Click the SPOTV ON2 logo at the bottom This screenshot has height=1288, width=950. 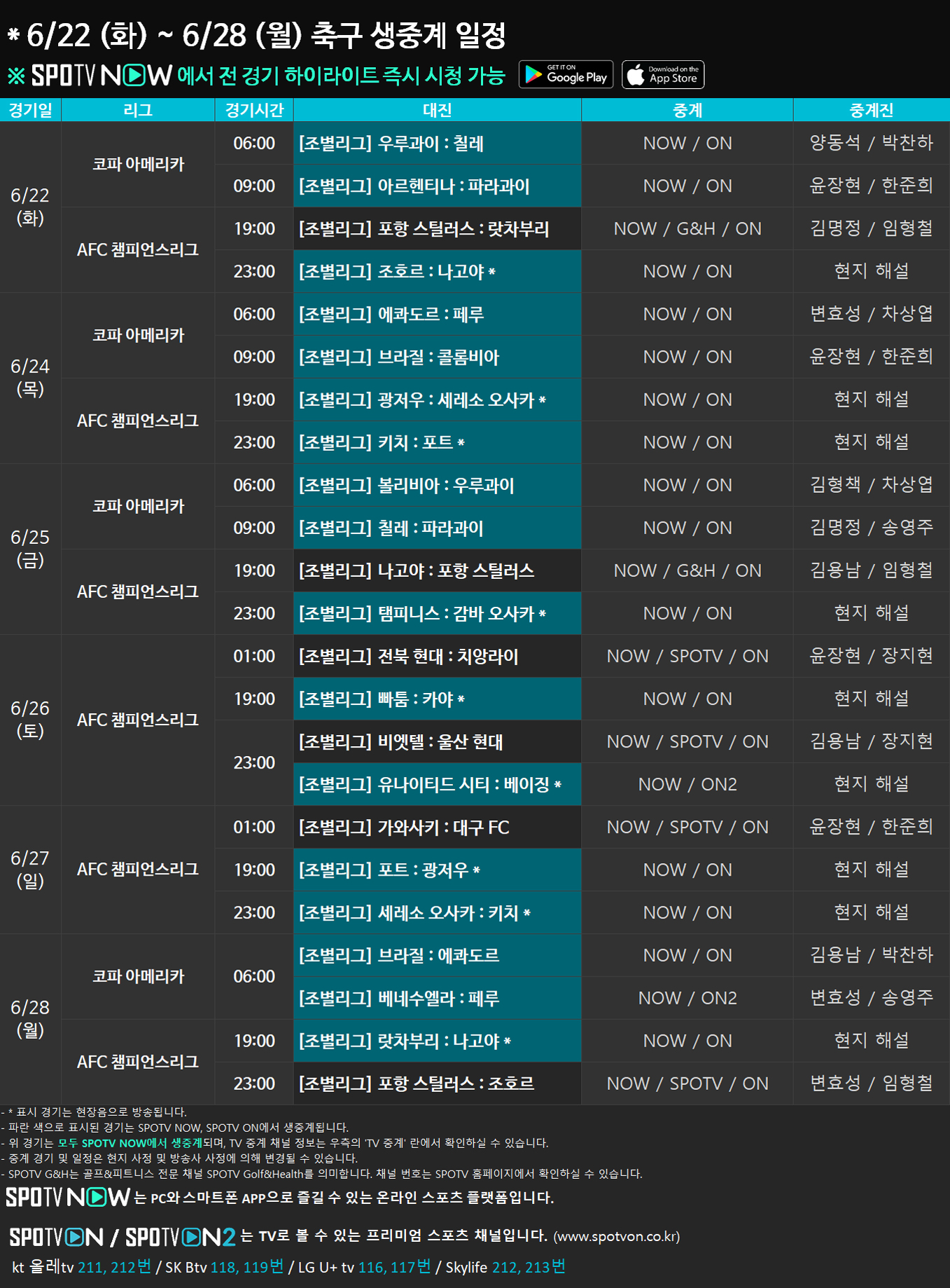(180, 1237)
